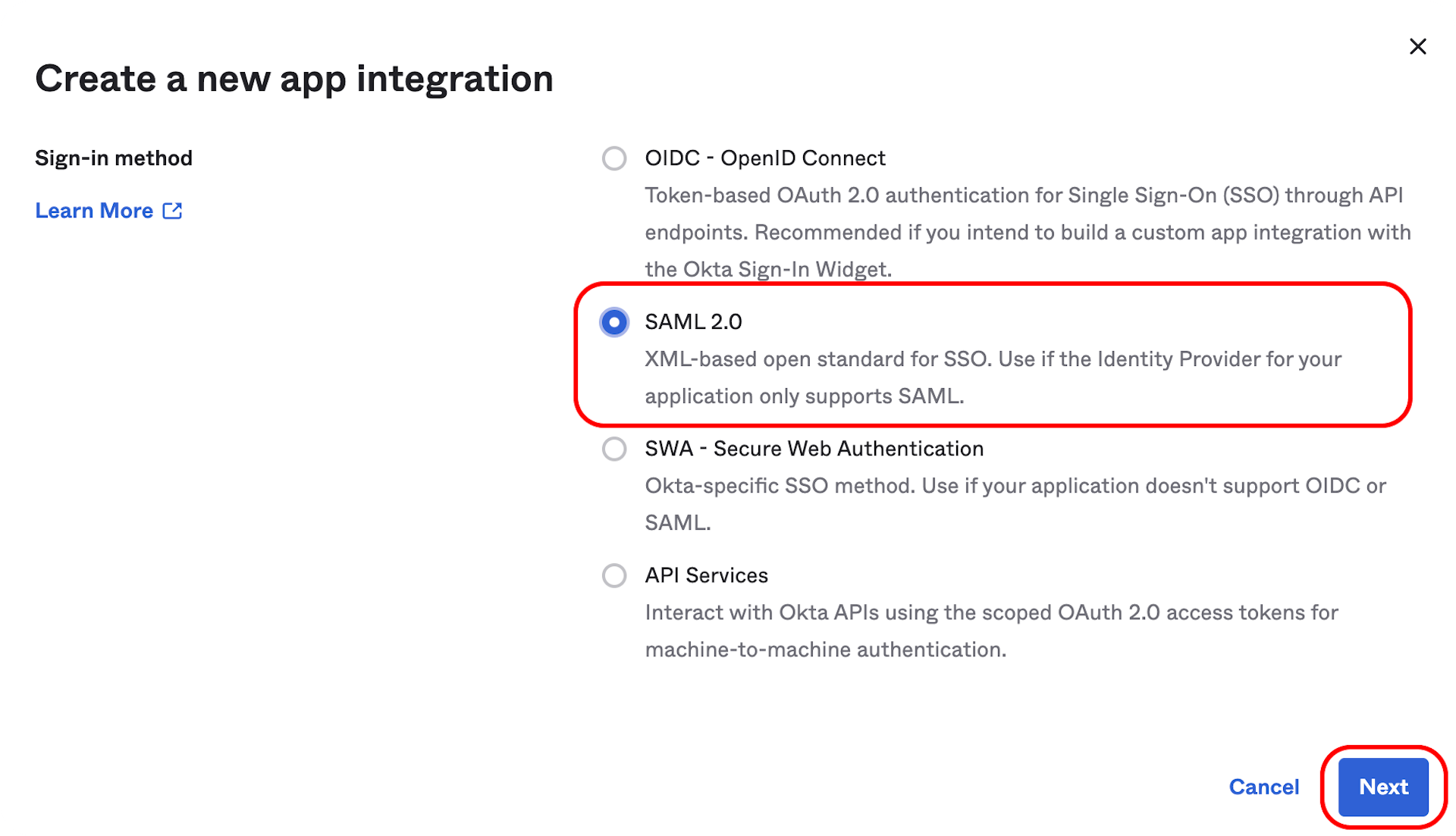Close the dialog using the X icon
1456x836 pixels.
click(x=1418, y=46)
